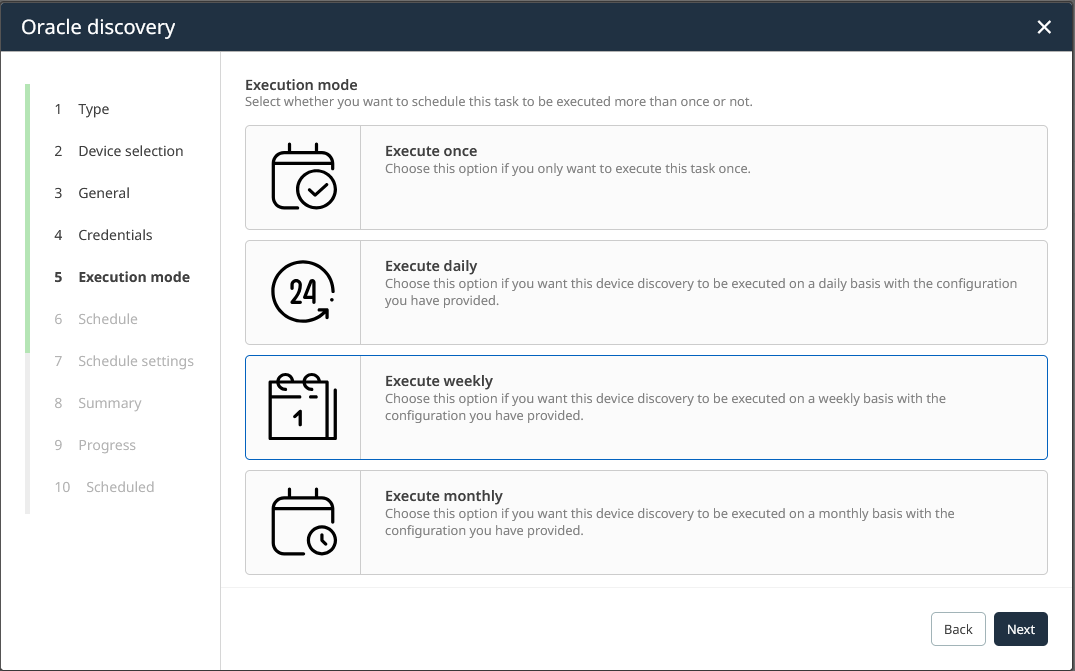Click the Schedule step in sidebar
The height and width of the screenshot is (671, 1075).
pyautogui.click(x=108, y=319)
